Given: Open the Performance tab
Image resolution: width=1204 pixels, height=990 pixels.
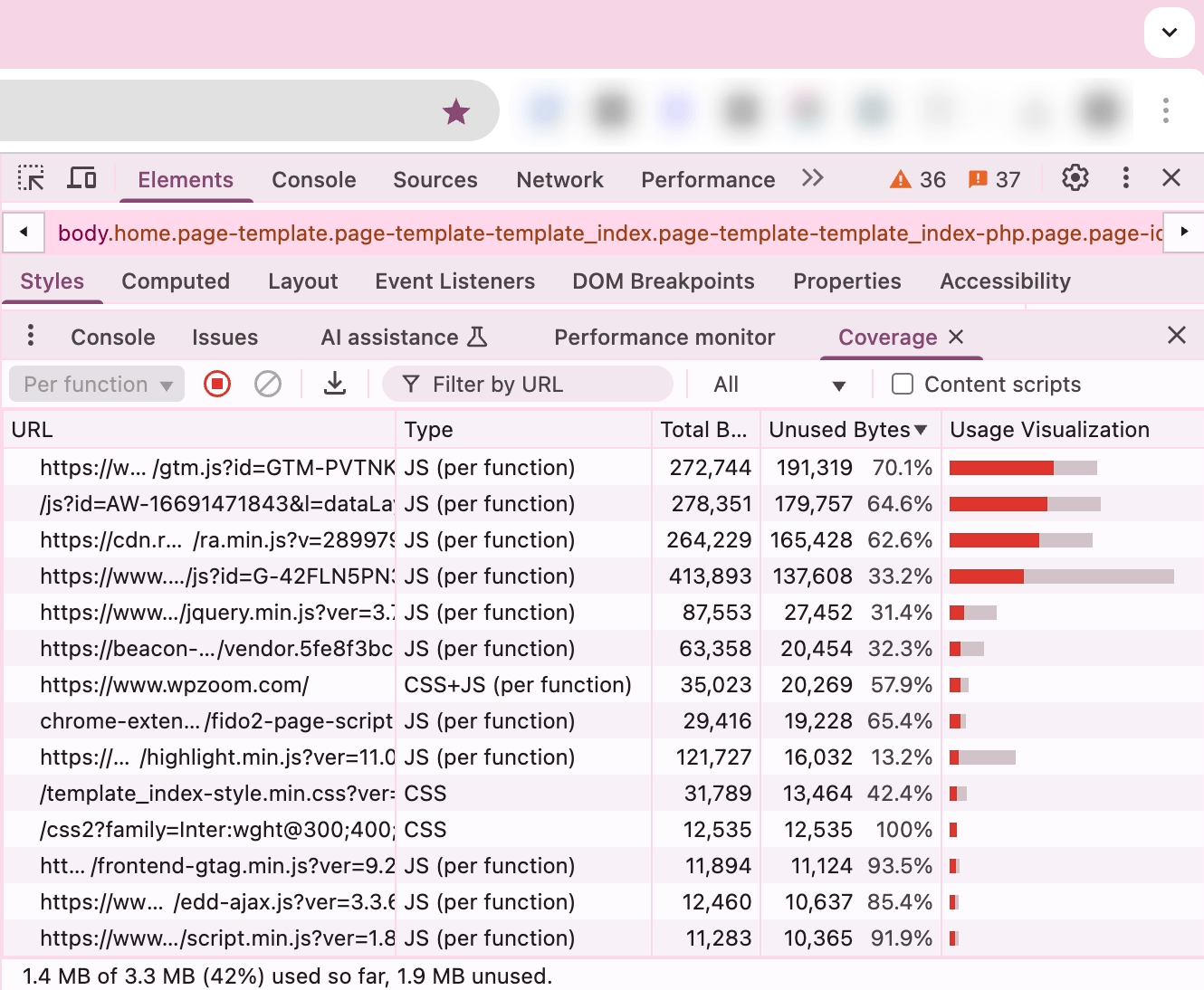Looking at the screenshot, I should (708, 179).
